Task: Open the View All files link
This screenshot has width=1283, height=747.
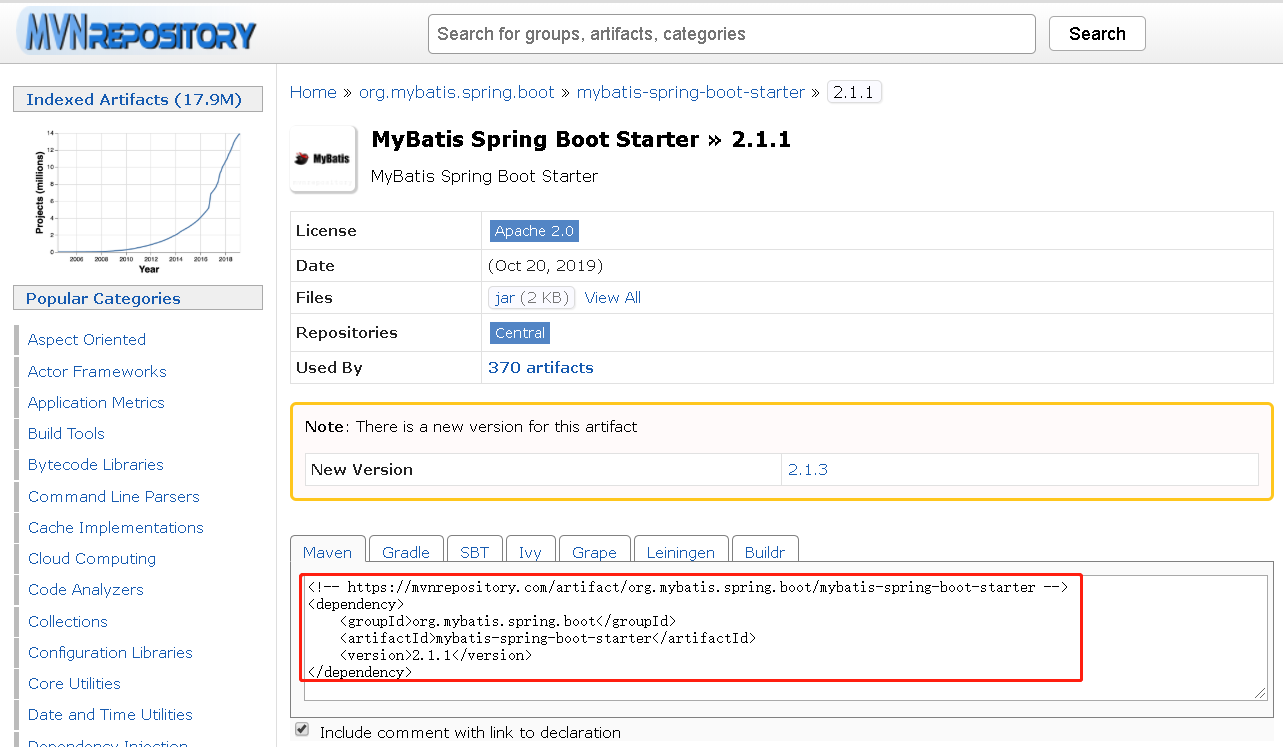Action: point(613,297)
